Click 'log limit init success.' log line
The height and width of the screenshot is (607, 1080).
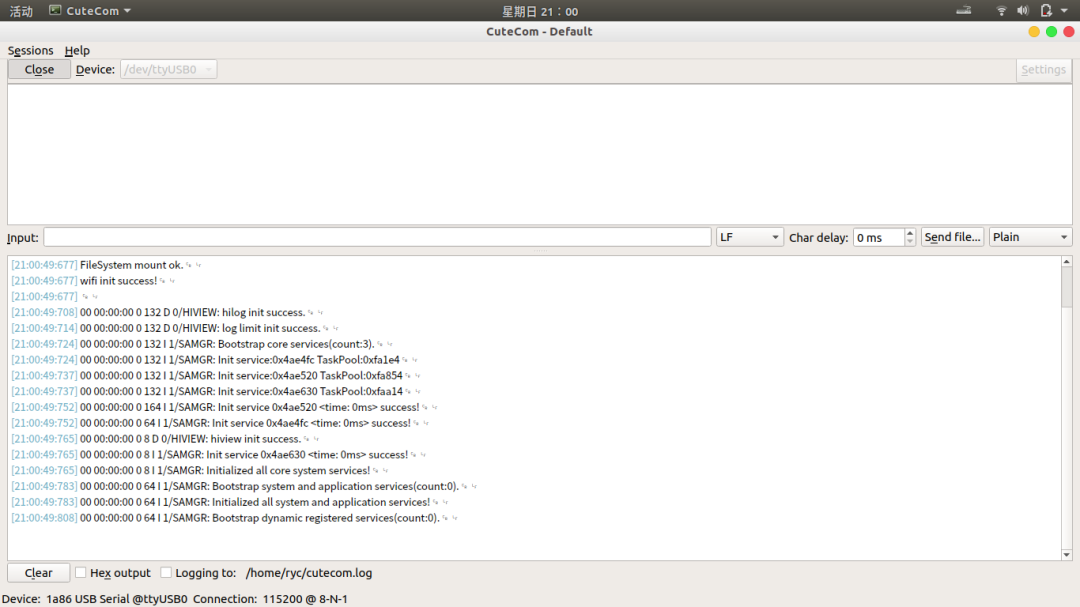(271, 328)
